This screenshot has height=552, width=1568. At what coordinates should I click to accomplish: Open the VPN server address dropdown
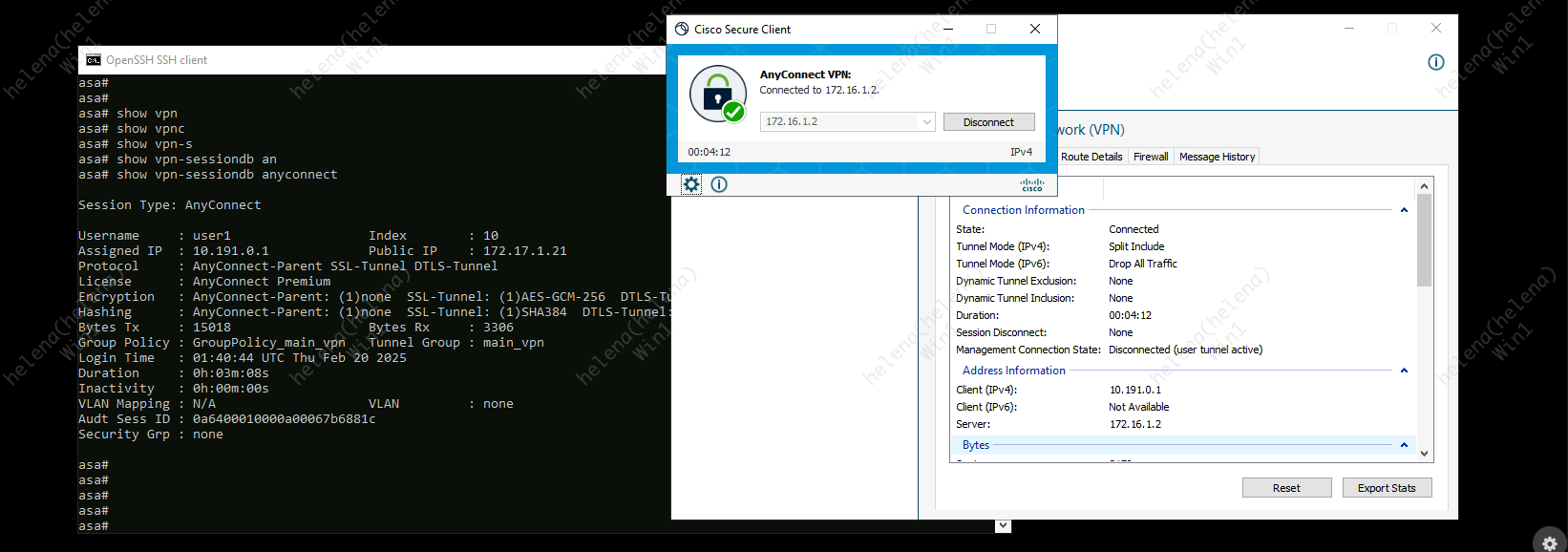tap(925, 122)
